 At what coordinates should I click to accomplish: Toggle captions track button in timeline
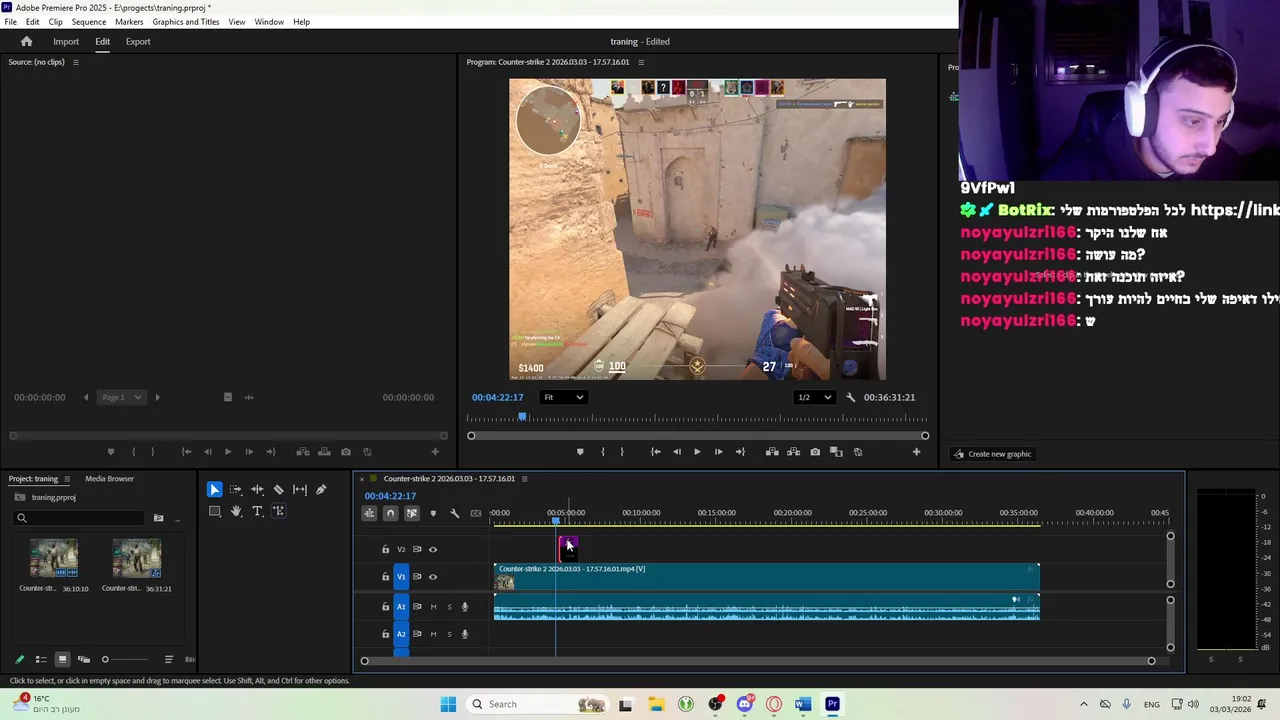tap(476, 513)
